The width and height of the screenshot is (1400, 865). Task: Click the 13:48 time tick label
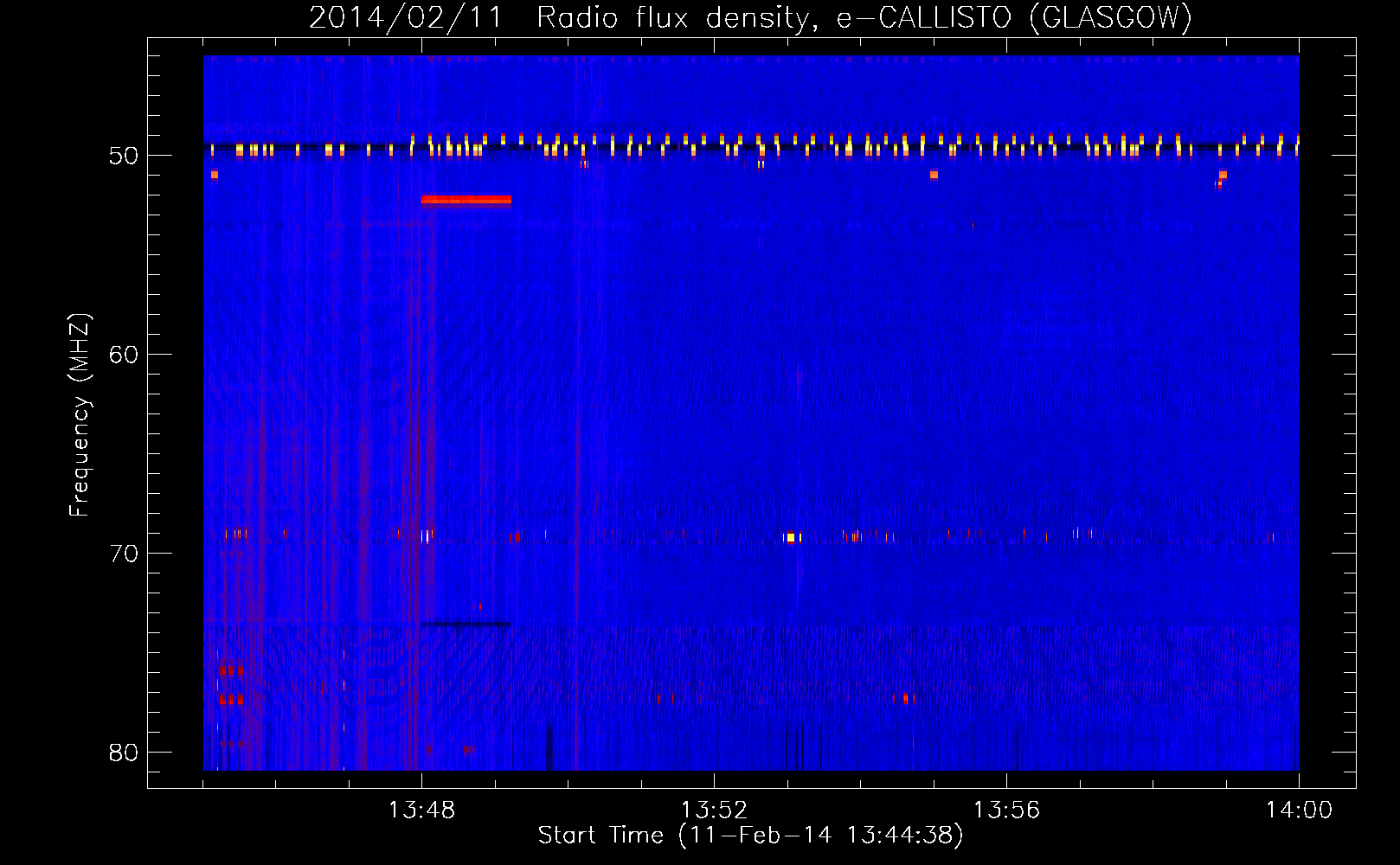[x=421, y=811]
